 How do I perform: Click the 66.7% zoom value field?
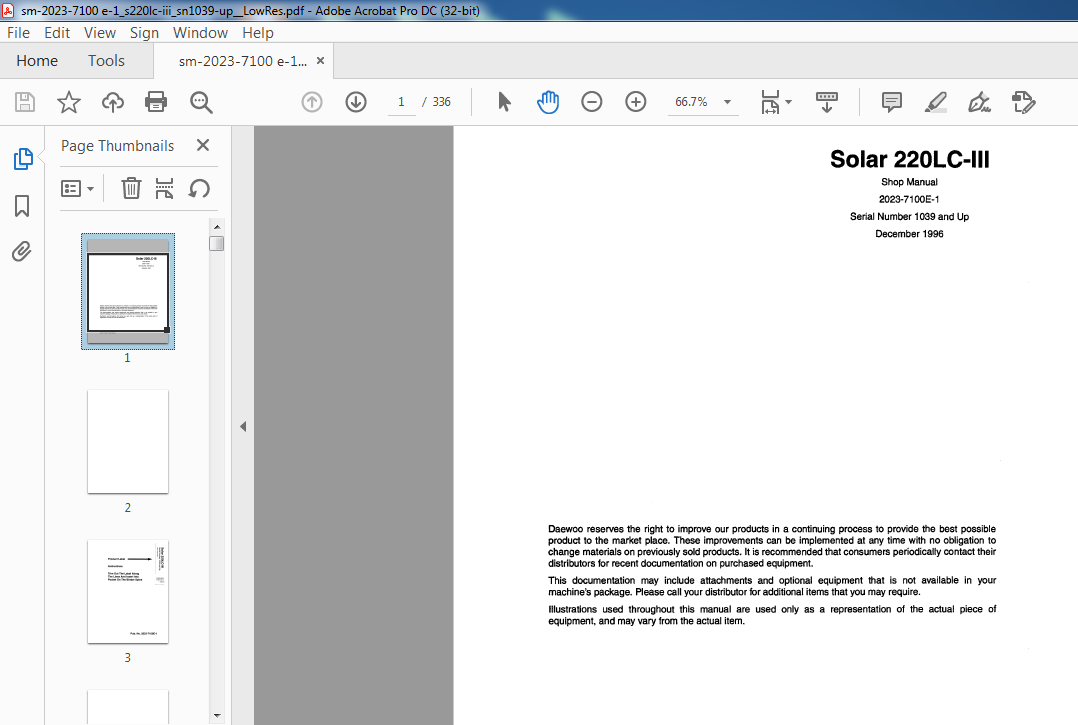pyautogui.click(x=692, y=102)
